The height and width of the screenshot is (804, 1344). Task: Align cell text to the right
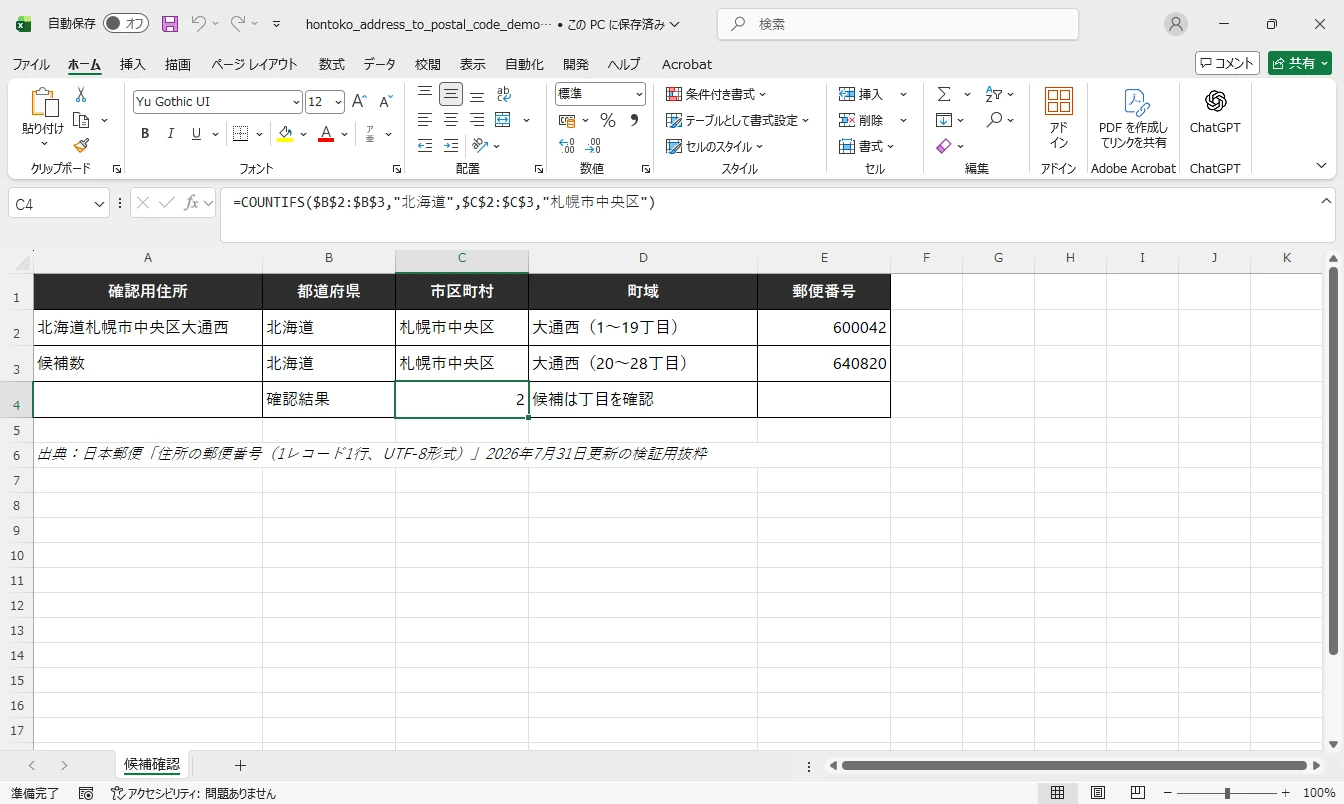click(x=477, y=120)
